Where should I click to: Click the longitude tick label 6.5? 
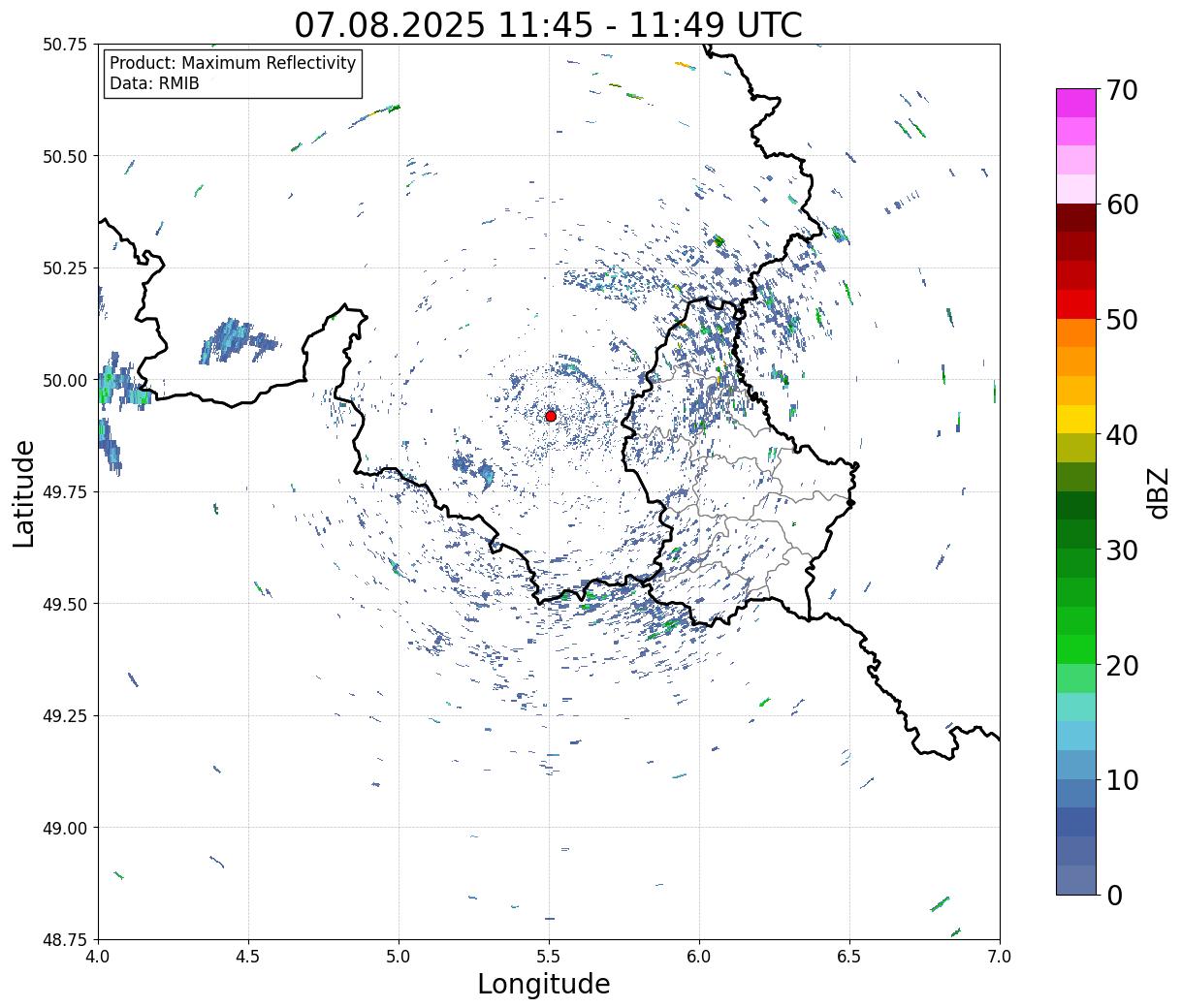849,956
